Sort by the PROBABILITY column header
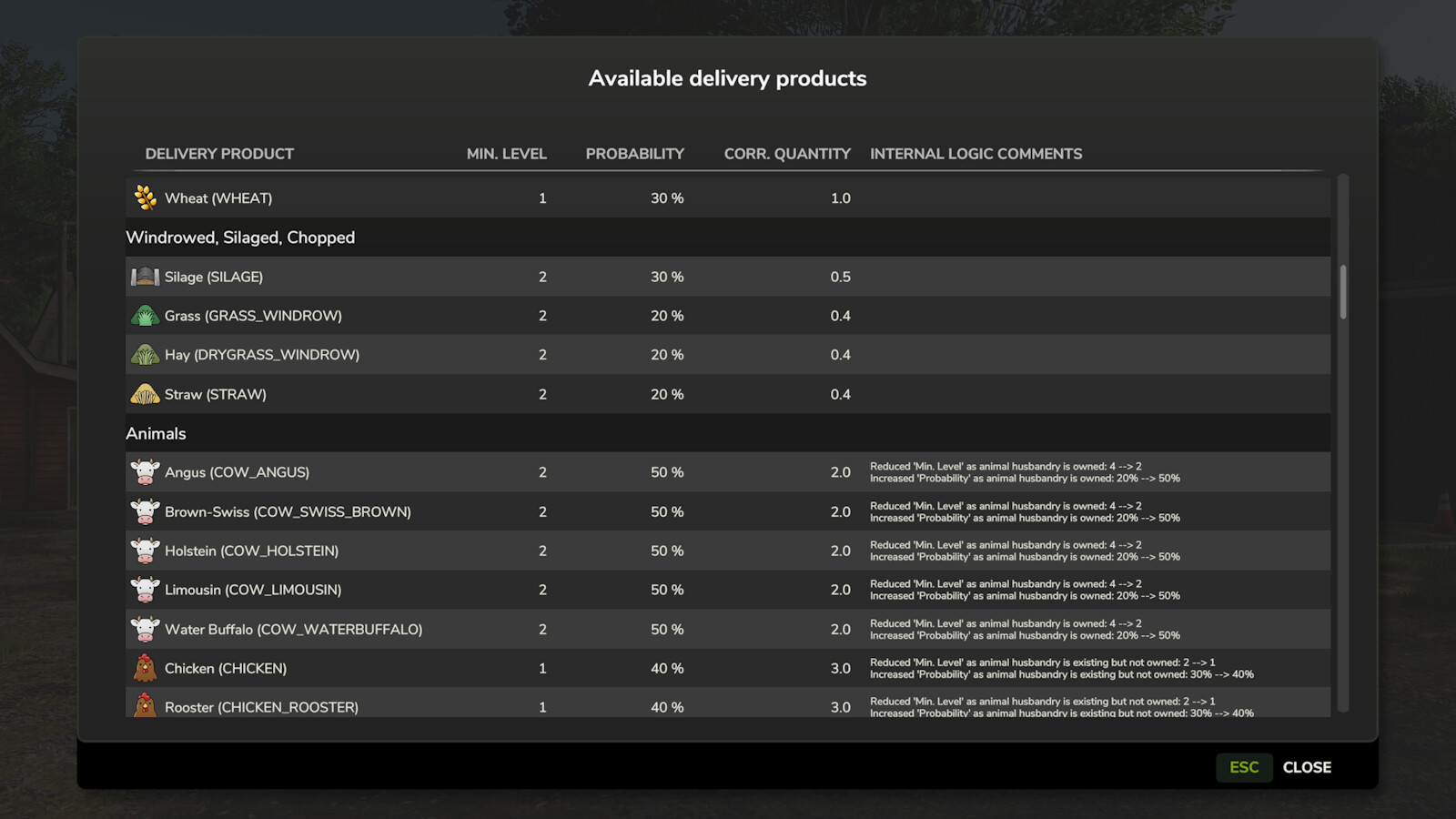 tap(635, 153)
